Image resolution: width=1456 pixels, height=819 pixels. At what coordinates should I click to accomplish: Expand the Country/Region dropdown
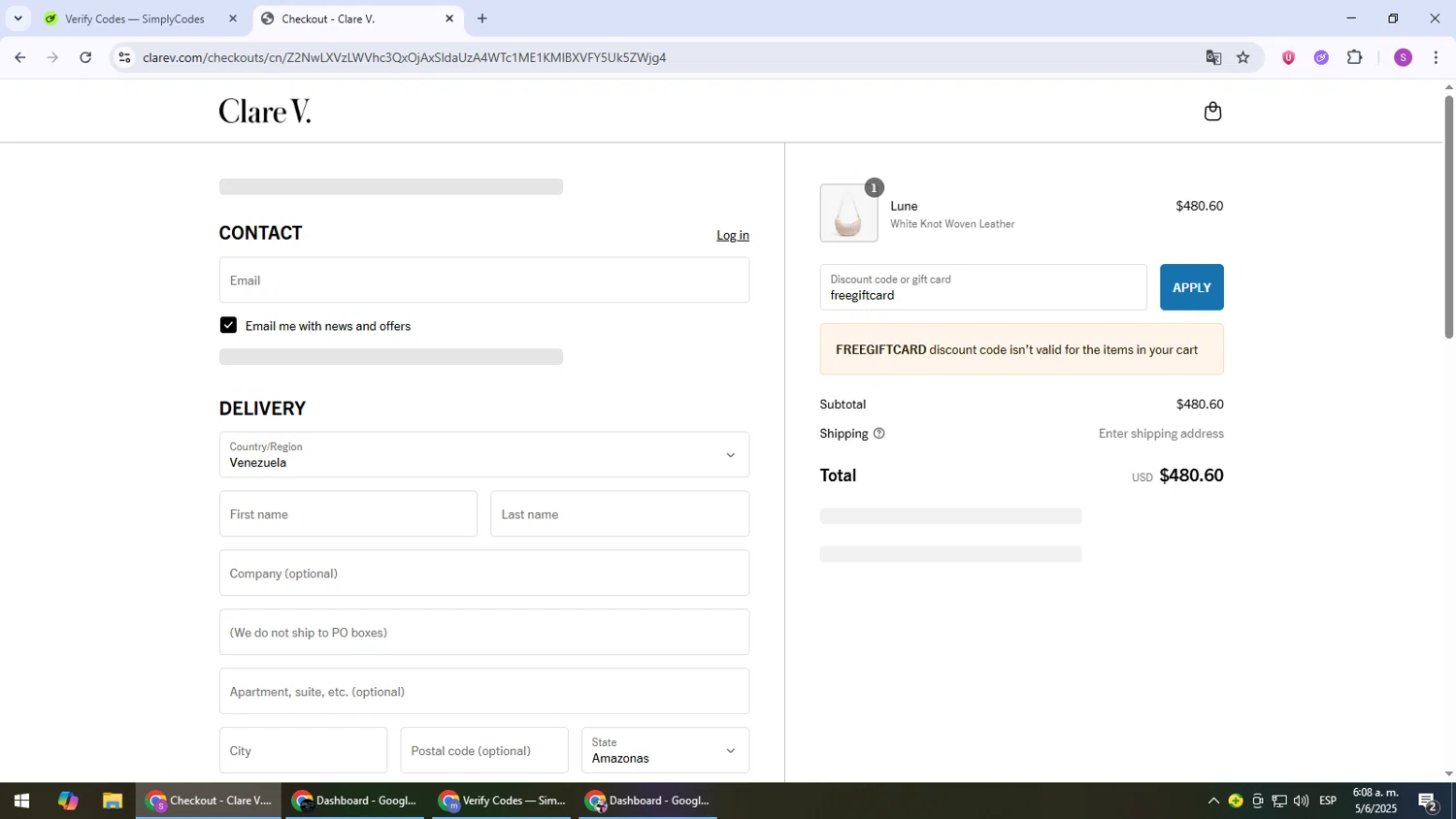484,454
